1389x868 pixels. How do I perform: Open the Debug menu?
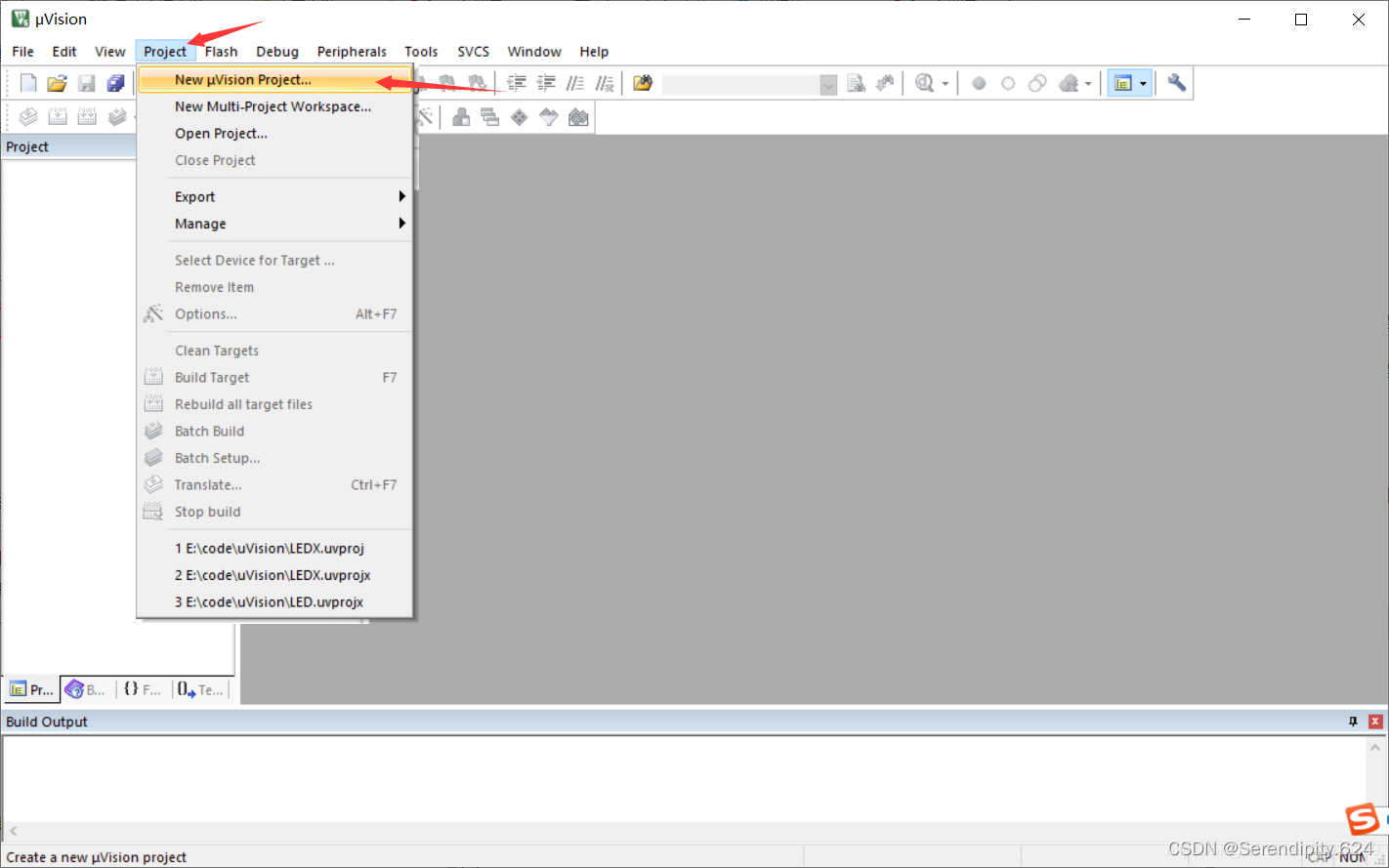coord(277,52)
